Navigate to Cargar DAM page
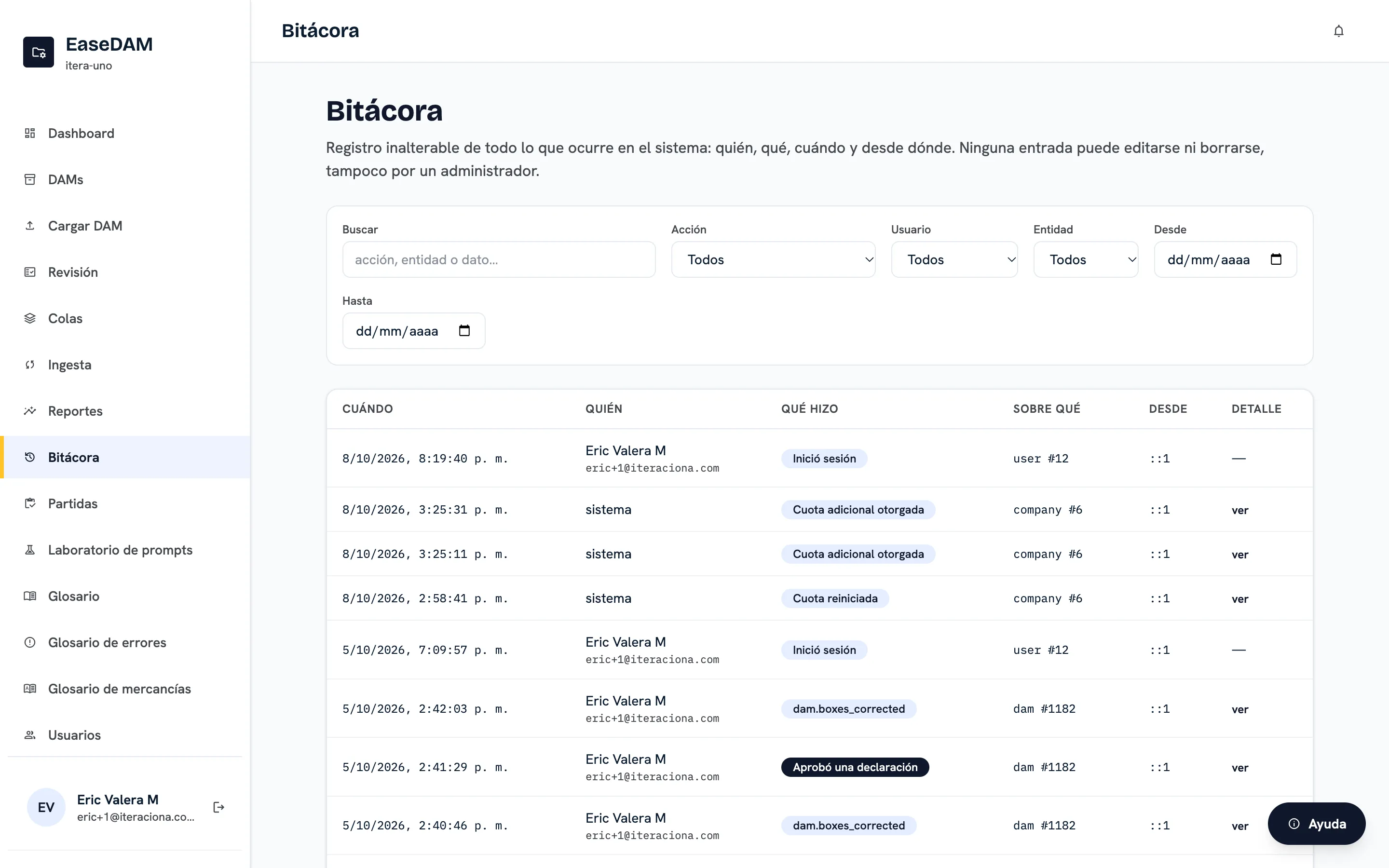Image resolution: width=1389 pixels, height=868 pixels. click(x=125, y=226)
